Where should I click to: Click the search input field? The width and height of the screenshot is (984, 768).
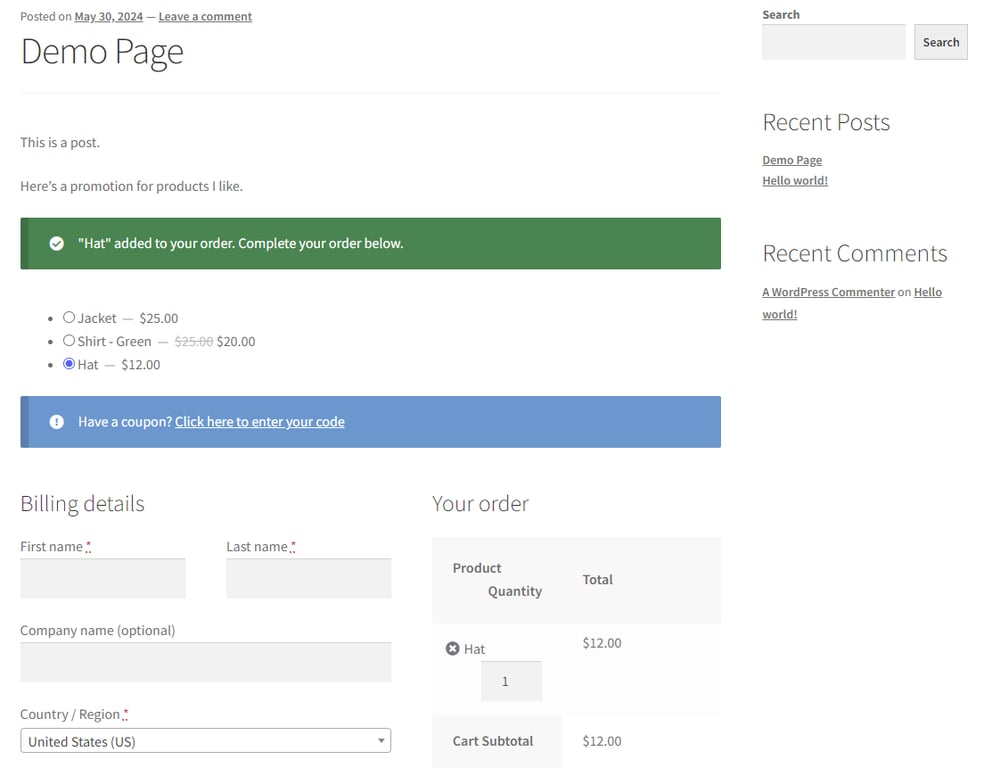(x=833, y=41)
